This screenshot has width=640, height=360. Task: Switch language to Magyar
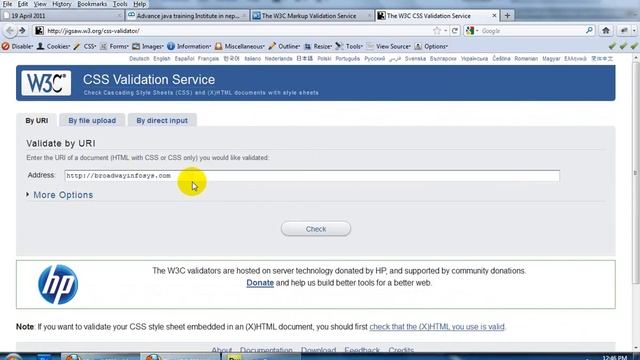(x=551, y=59)
